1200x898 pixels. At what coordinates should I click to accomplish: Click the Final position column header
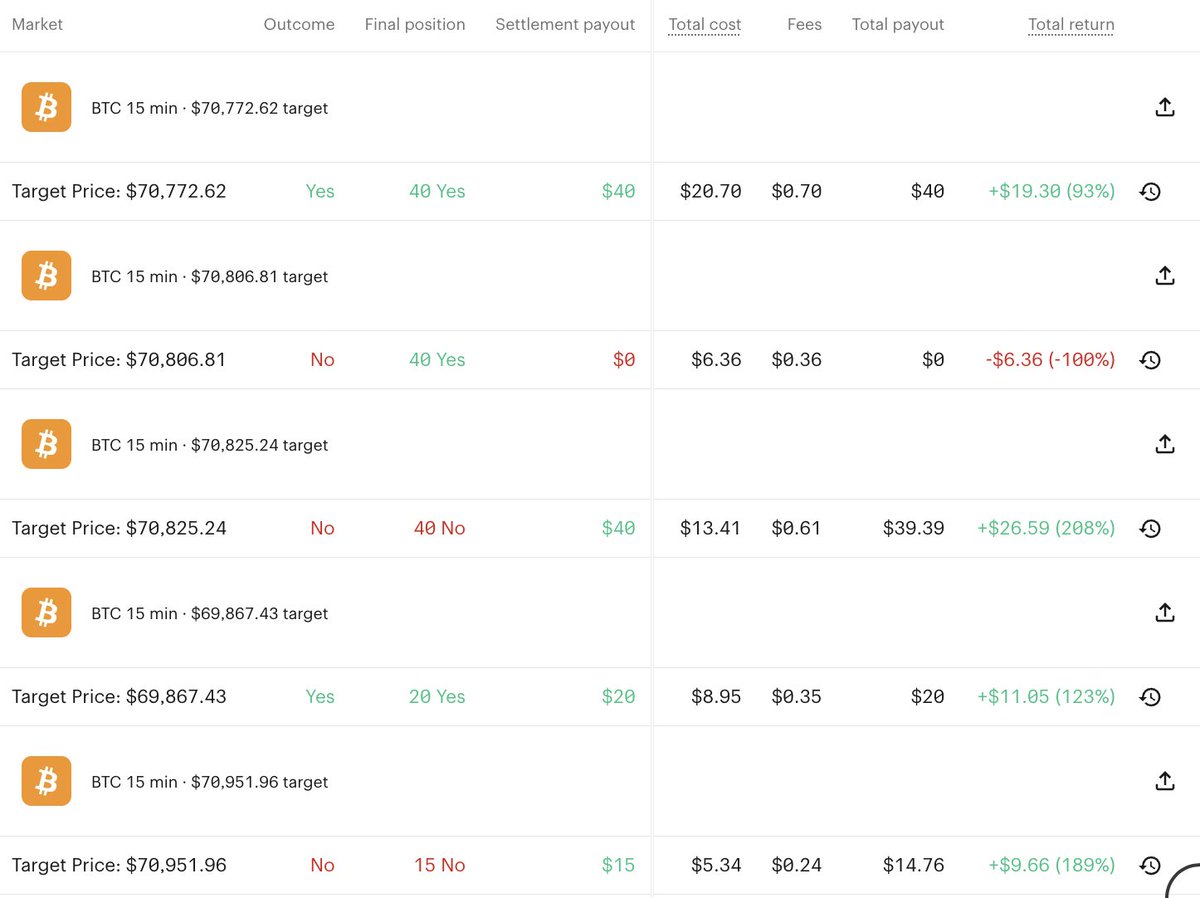coord(415,24)
